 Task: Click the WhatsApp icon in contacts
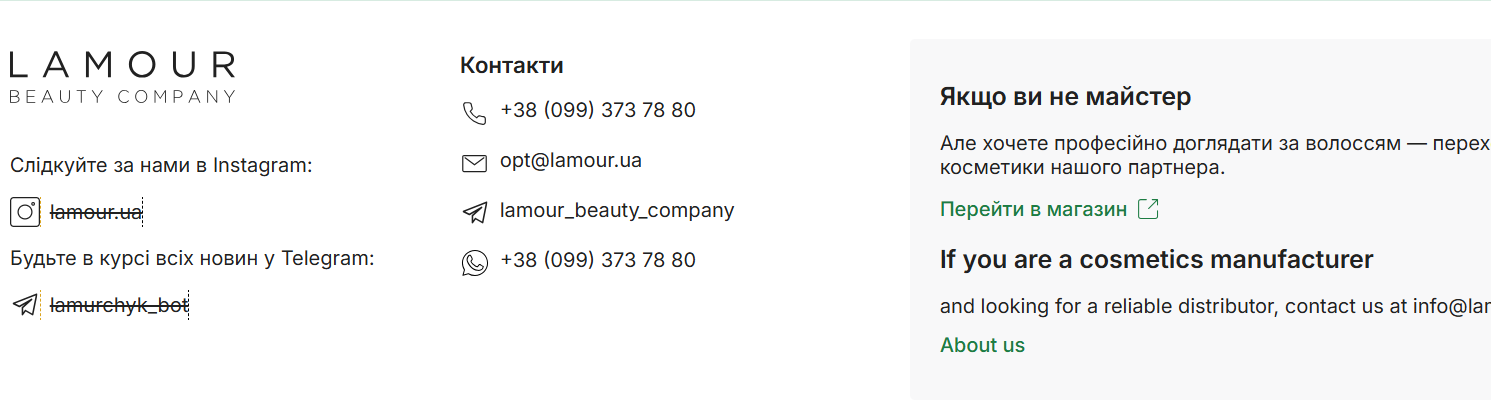474,262
